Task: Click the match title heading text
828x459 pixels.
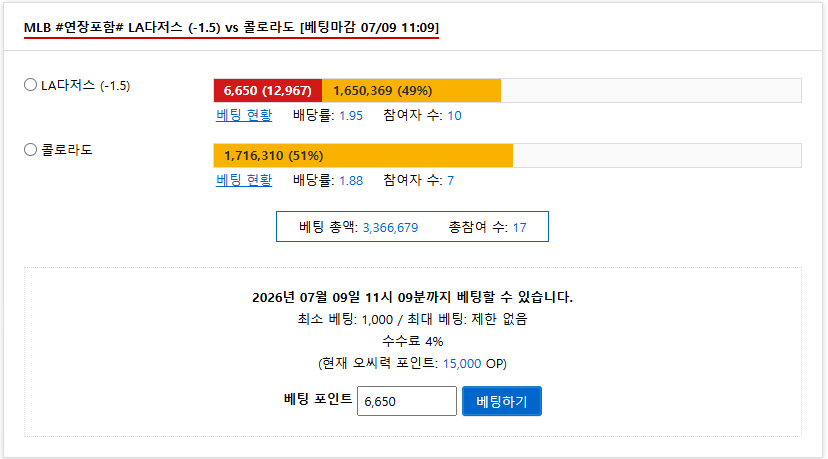Action: click(231, 27)
